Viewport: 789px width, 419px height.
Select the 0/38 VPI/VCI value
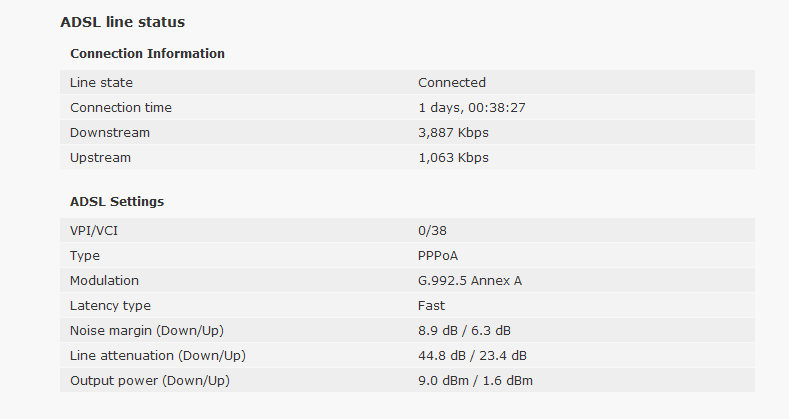point(432,230)
